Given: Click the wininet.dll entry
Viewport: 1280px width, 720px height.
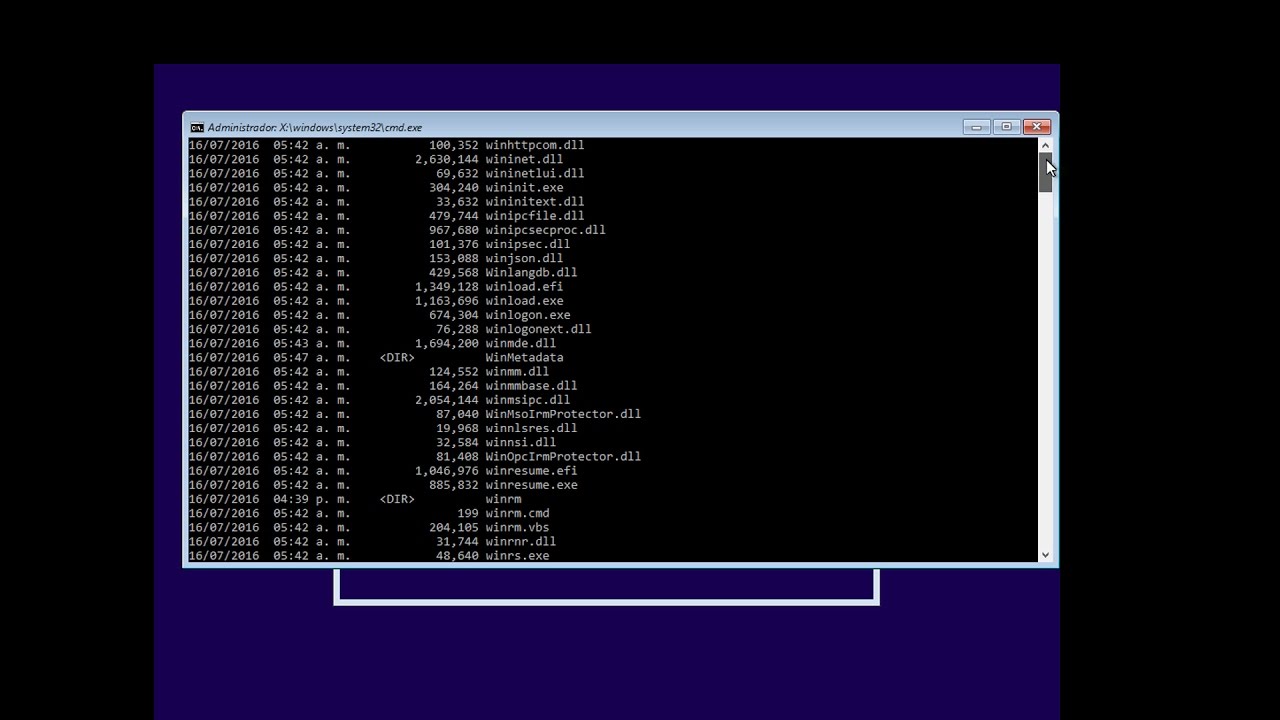Looking at the screenshot, I should click(x=524, y=159).
